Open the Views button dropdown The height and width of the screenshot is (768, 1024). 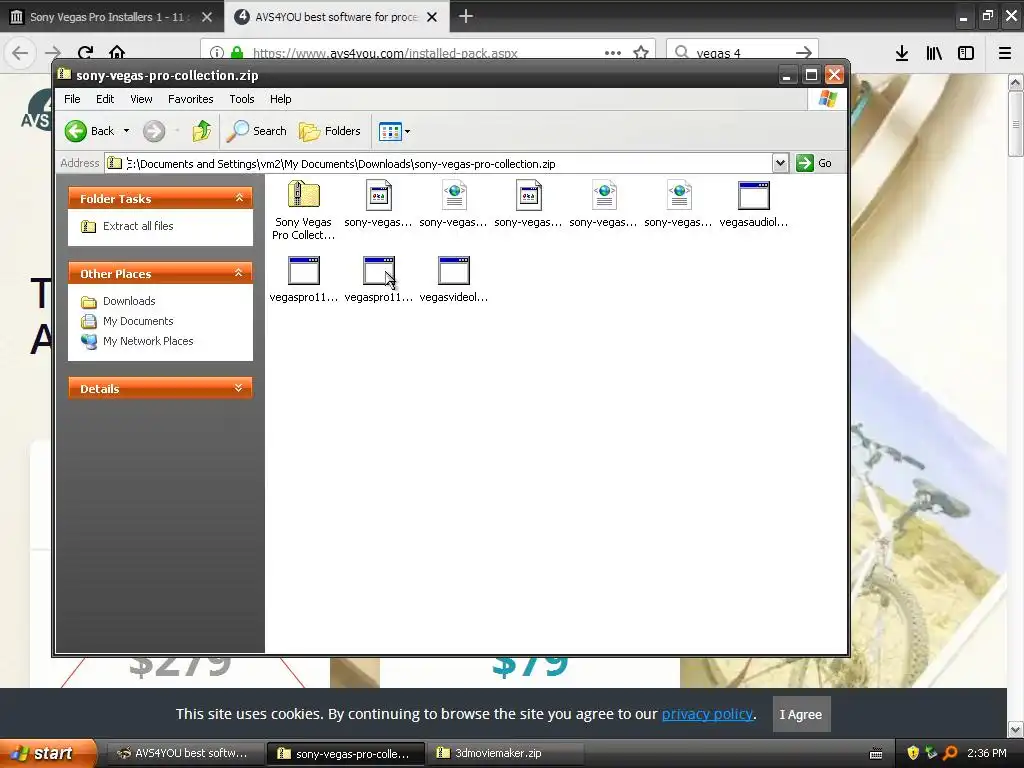coord(394,131)
